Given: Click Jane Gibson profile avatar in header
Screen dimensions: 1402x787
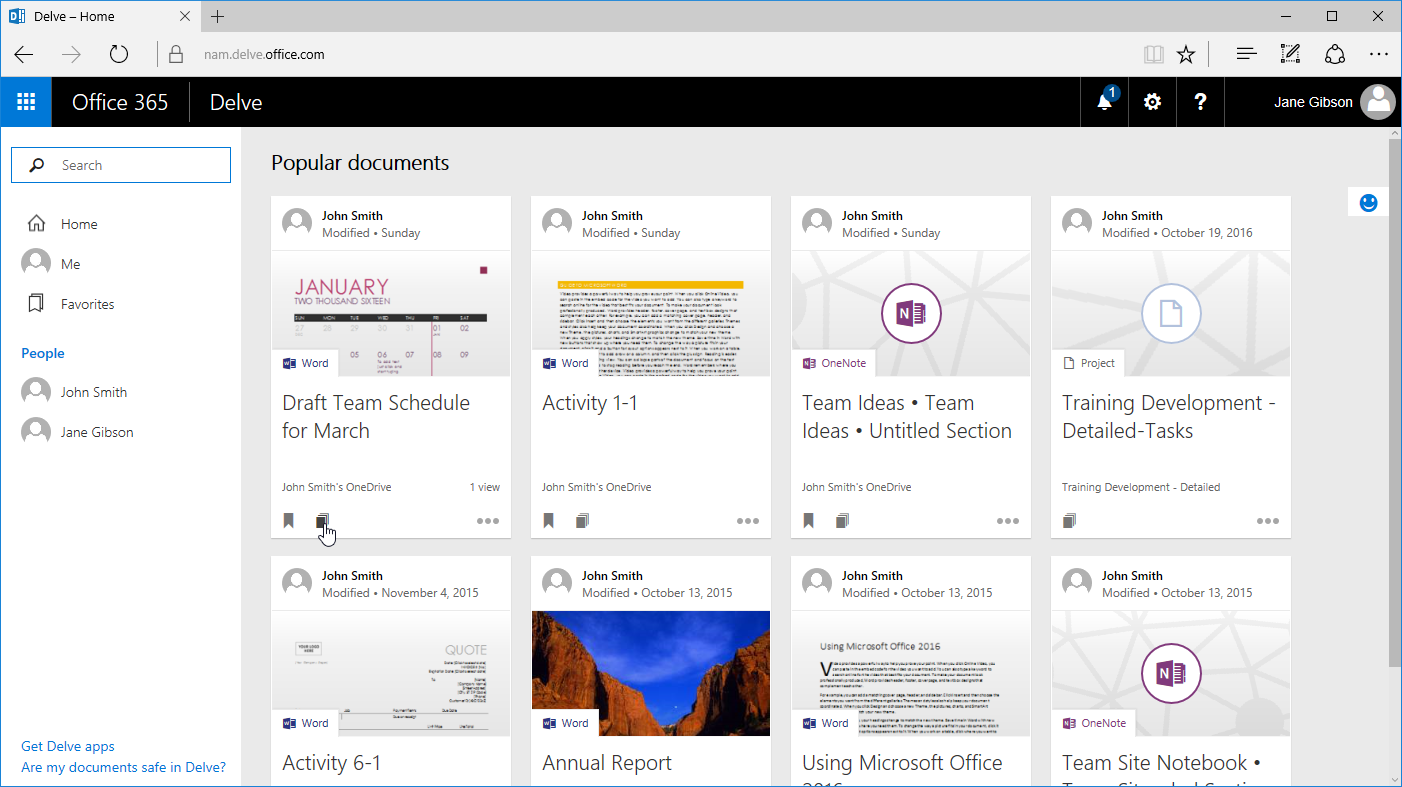Looking at the screenshot, I should [1379, 102].
